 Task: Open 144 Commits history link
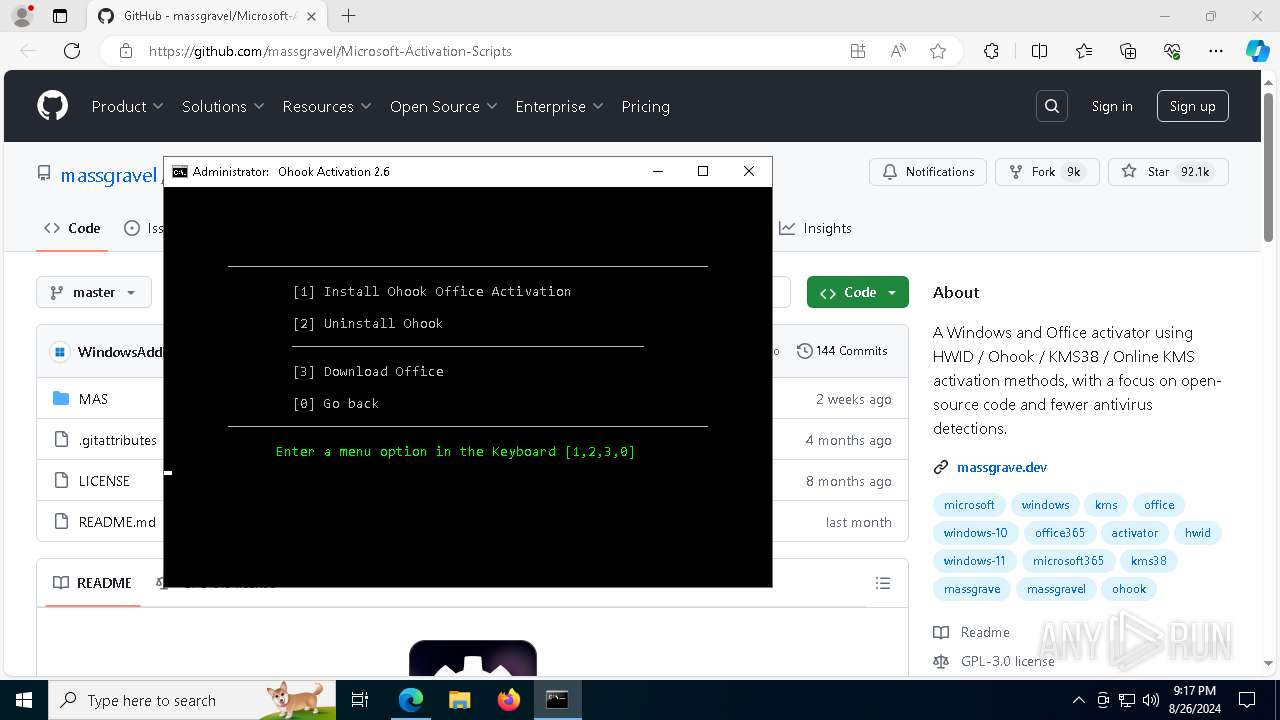point(842,351)
